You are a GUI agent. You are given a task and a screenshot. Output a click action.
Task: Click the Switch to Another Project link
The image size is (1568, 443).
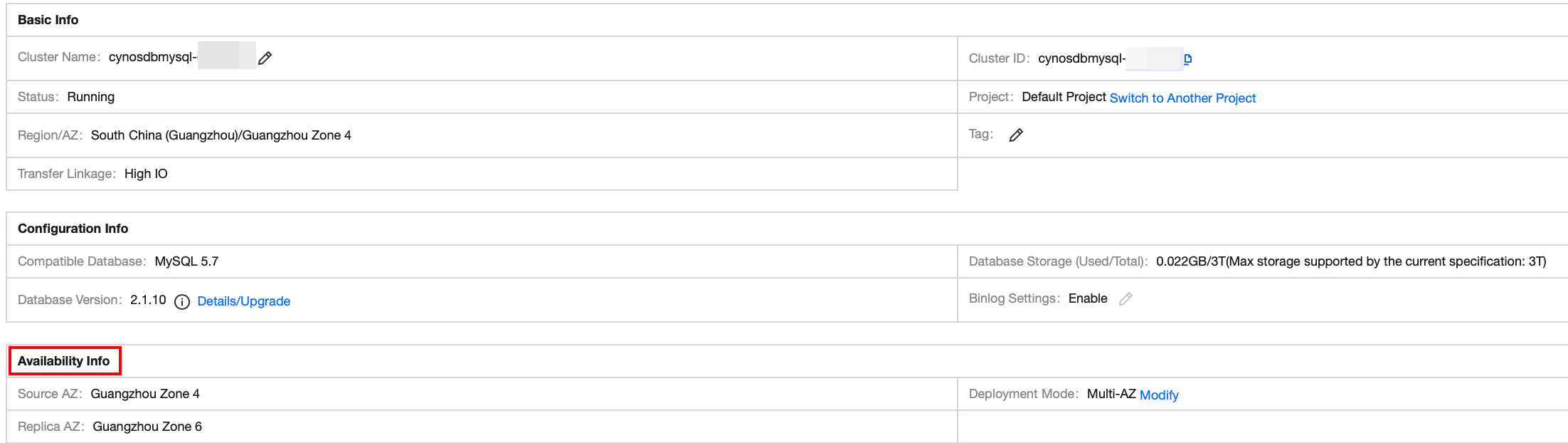pos(1182,98)
